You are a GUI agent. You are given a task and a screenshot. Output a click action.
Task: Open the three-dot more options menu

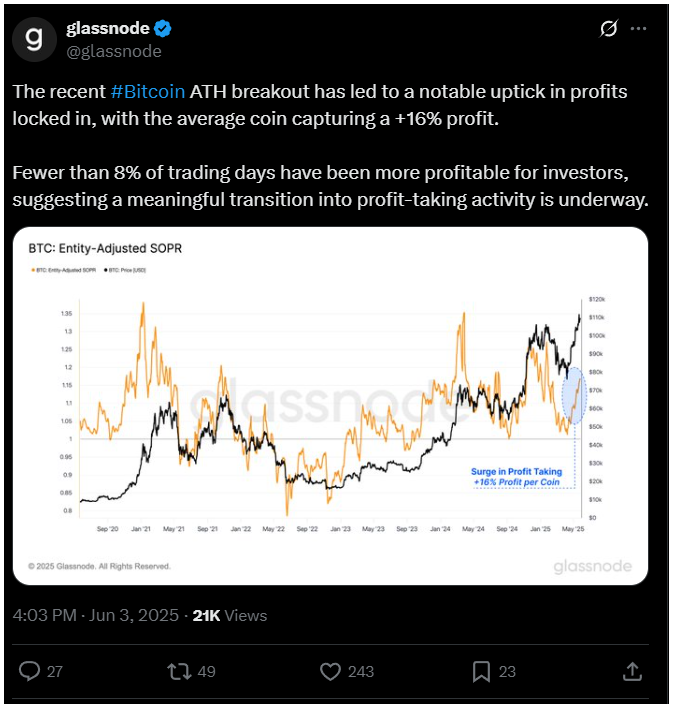638,28
